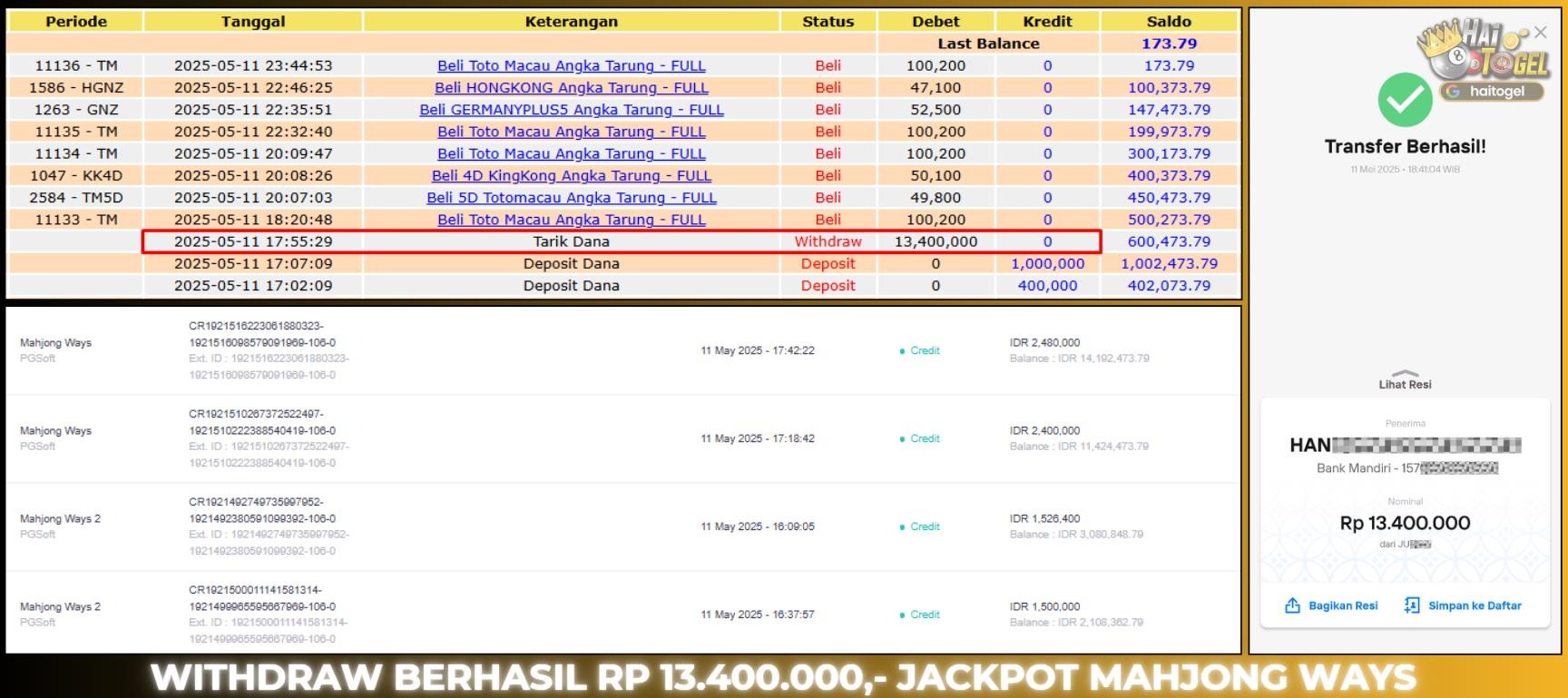Click the kredit amount 1,000,000
The width and height of the screenshot is (1568, 698).
tap(1047, 263)
